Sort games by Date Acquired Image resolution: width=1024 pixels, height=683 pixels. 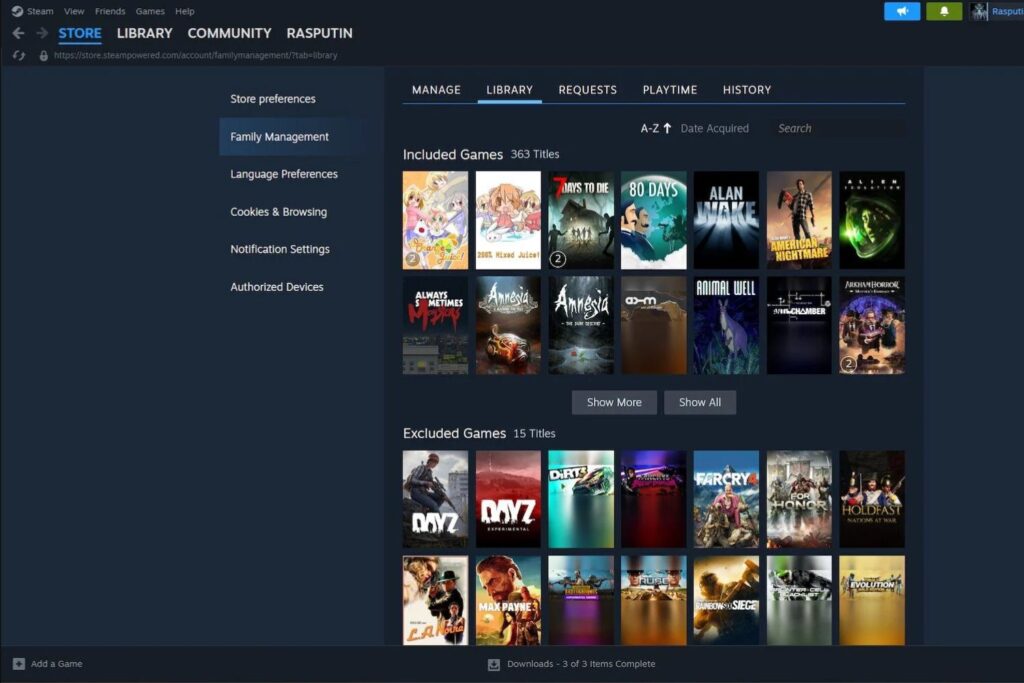(714, 128)
